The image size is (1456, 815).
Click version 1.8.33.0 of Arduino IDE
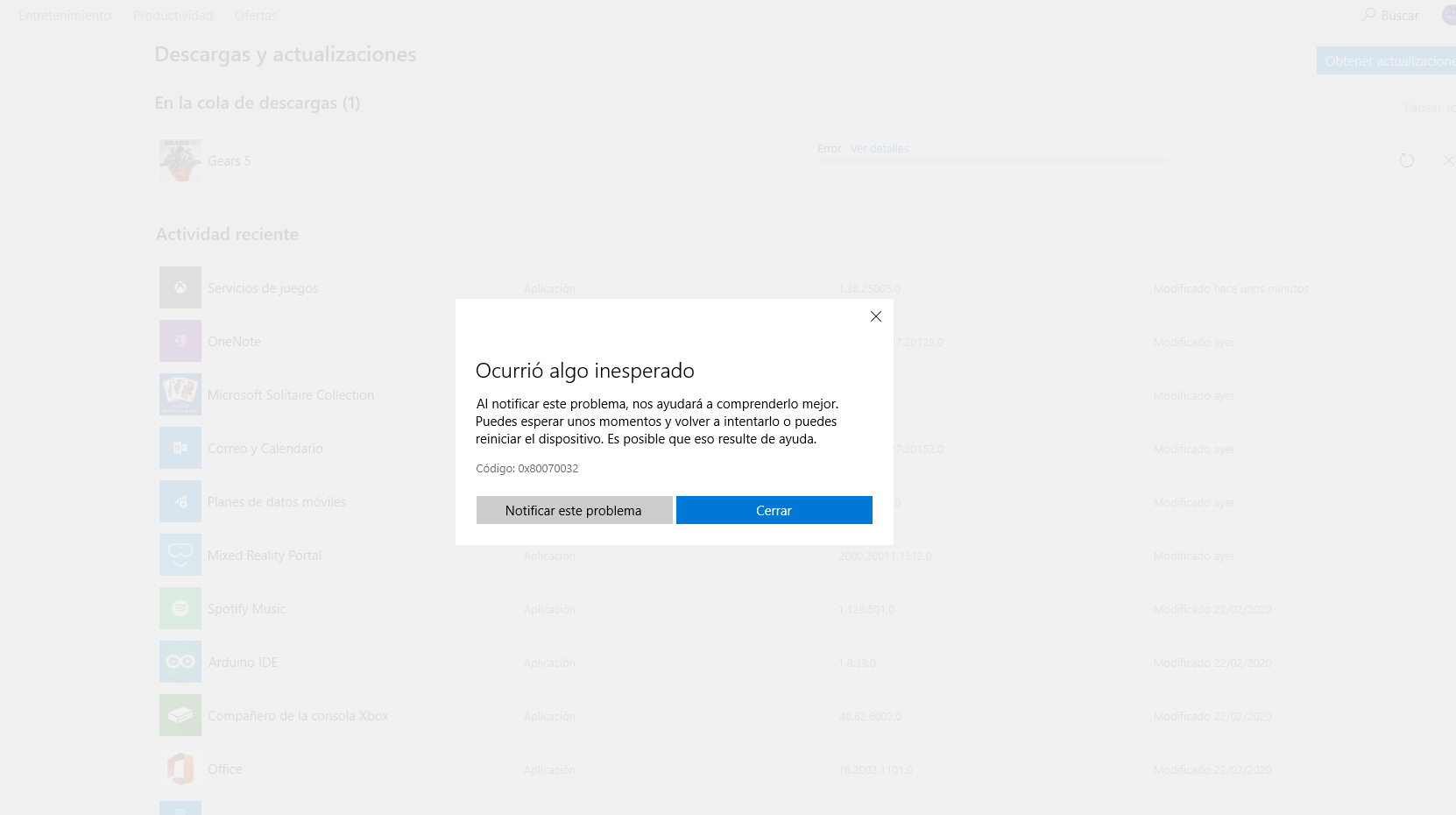point(857,663)
